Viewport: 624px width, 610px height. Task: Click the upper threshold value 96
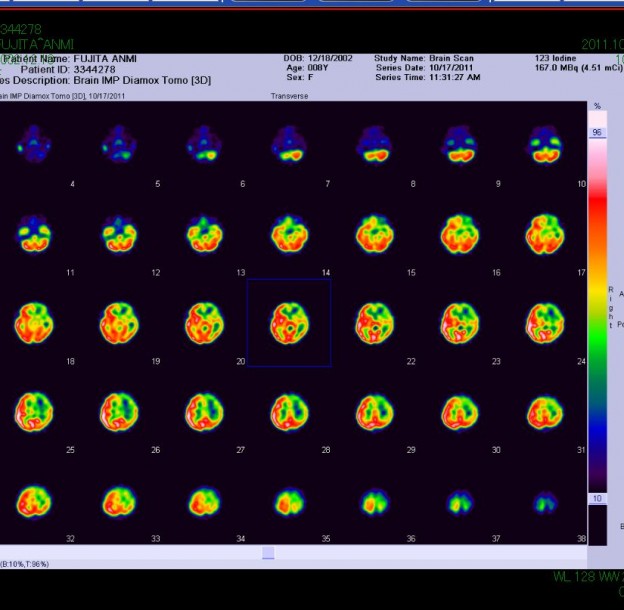(x=597, y=132)
